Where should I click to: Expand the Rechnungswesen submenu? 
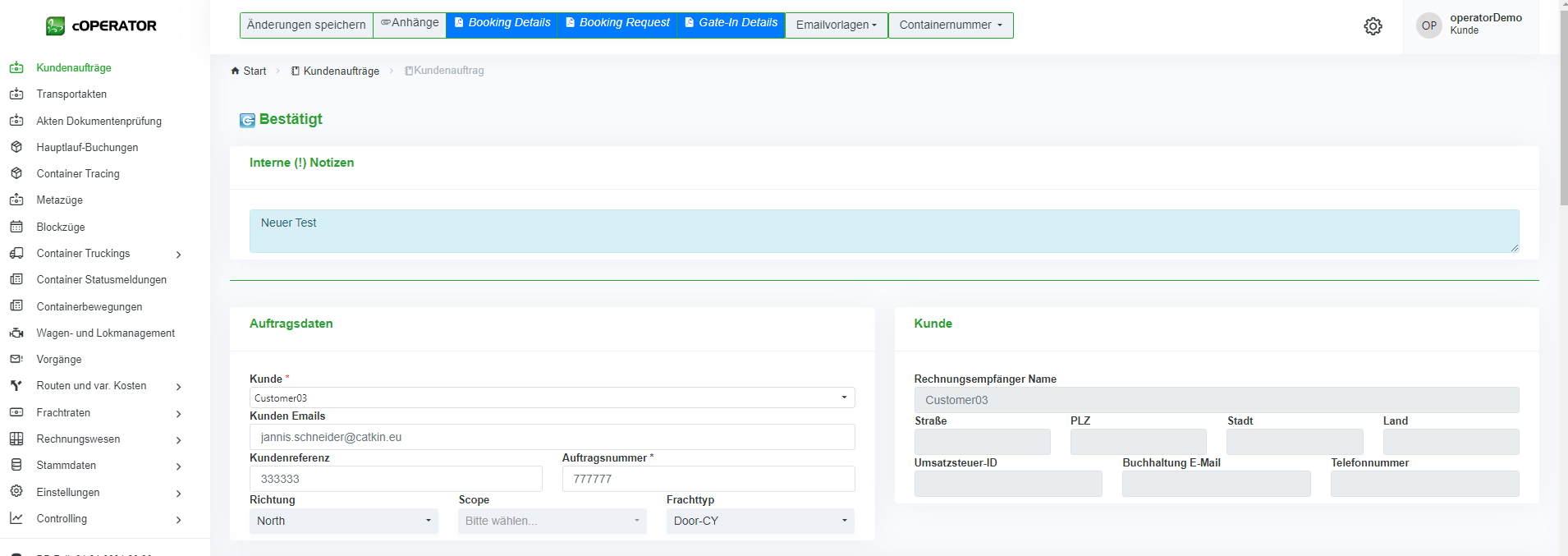[178, 440]
